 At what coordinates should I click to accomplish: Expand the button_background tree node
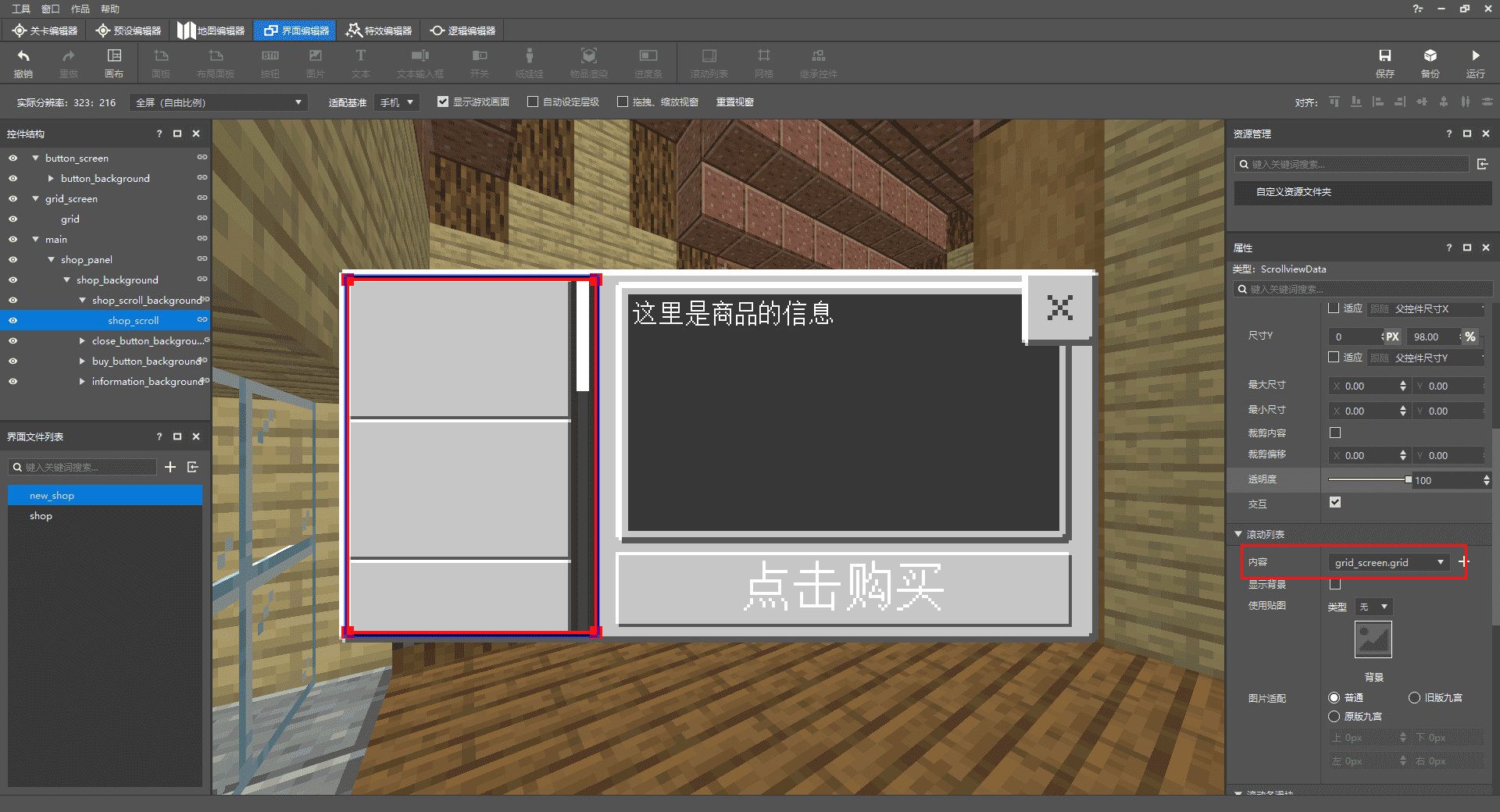pyautogui.click(x=51, y=178)
